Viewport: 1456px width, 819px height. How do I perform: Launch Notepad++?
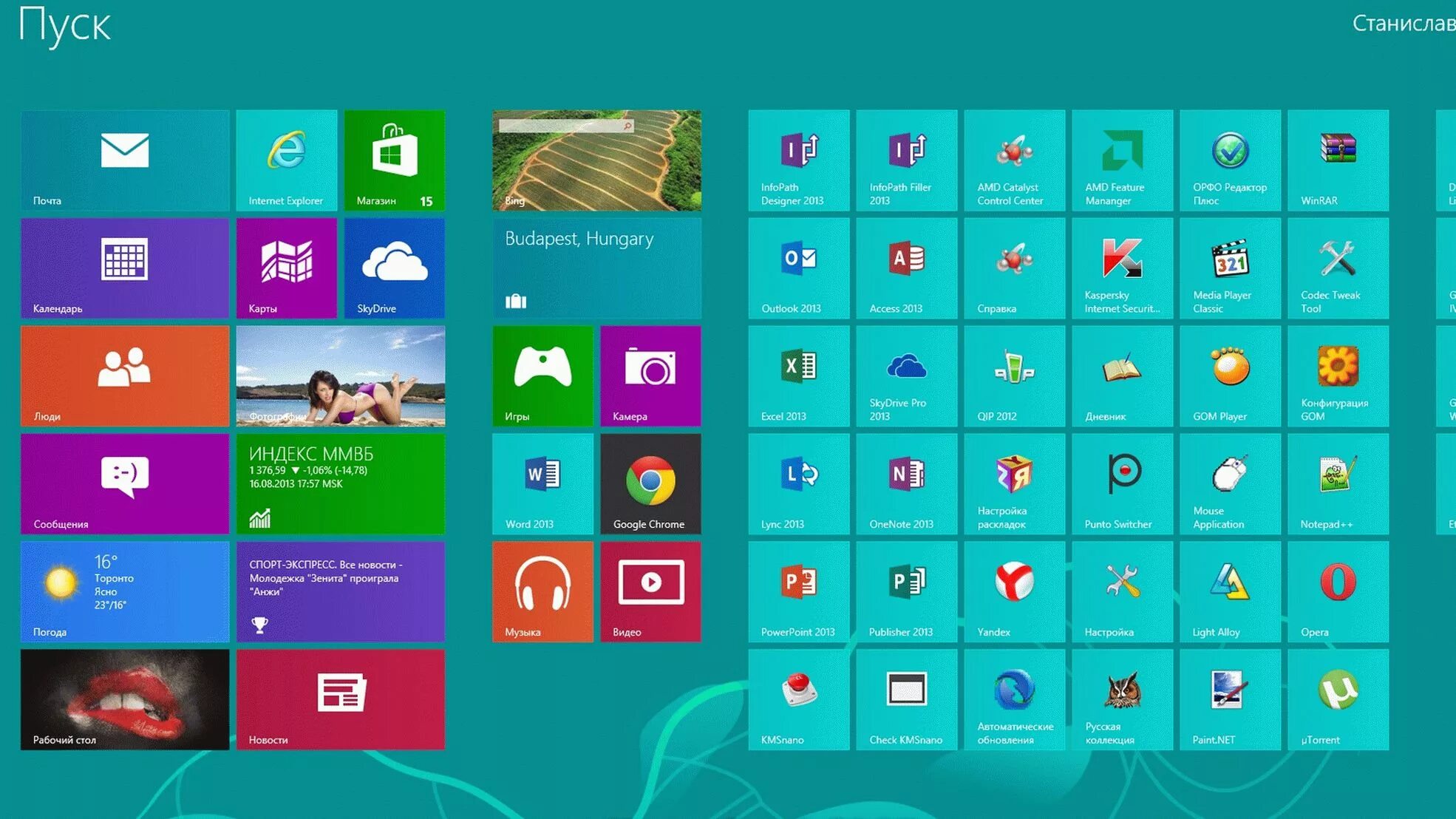pos(1338,484)
